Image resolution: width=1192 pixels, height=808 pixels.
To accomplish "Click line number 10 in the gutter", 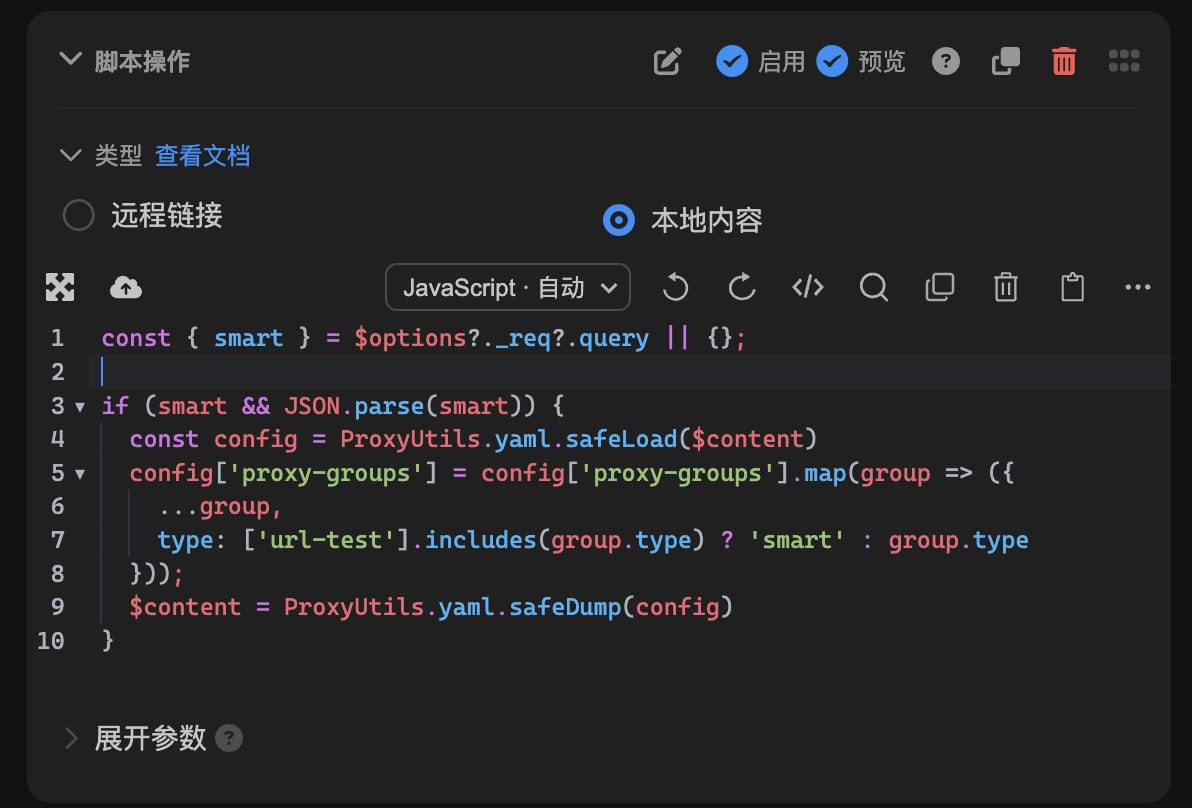I will pos(50,641).
